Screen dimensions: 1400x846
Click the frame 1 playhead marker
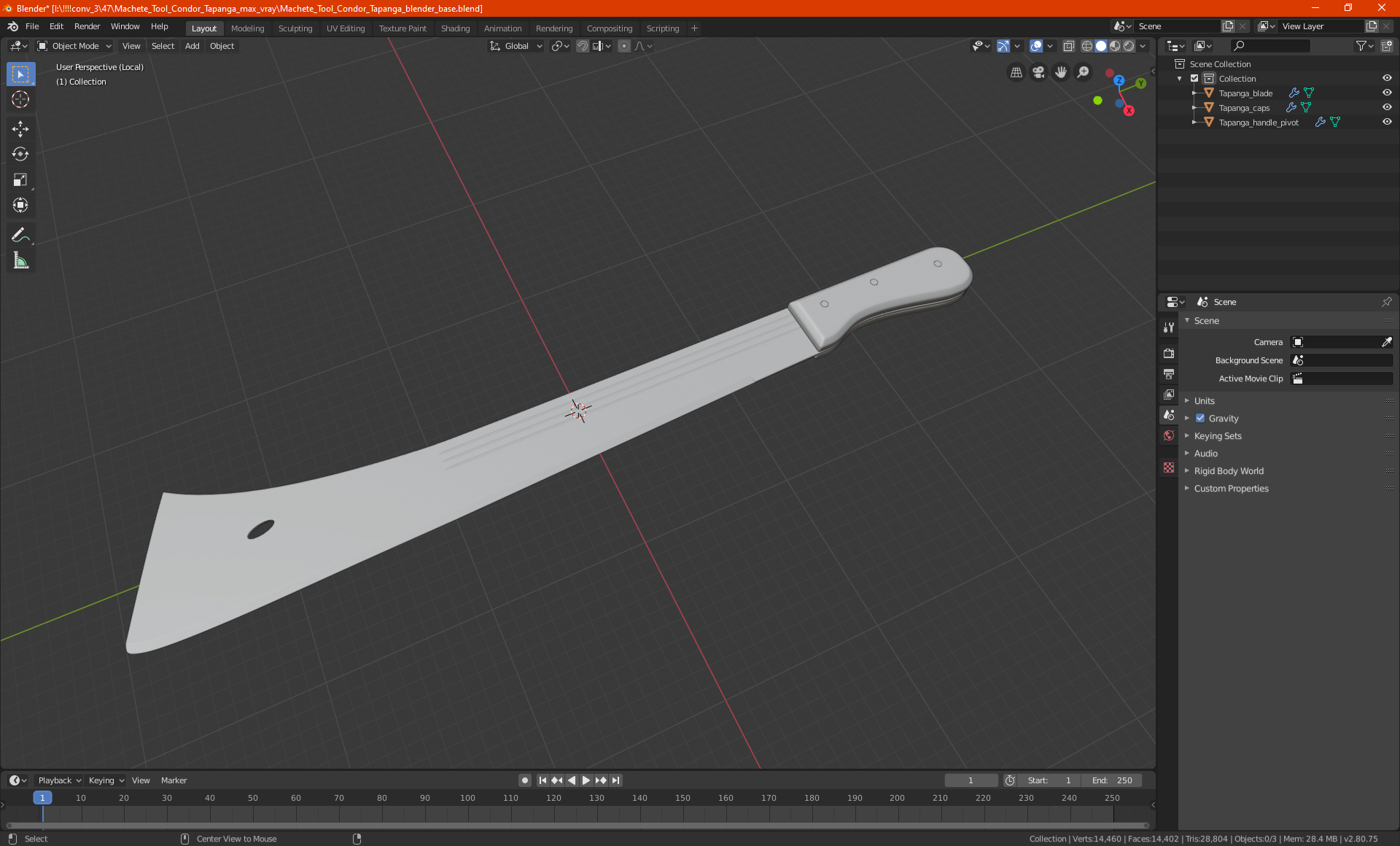pyautogui.click(x=42, y=798)
